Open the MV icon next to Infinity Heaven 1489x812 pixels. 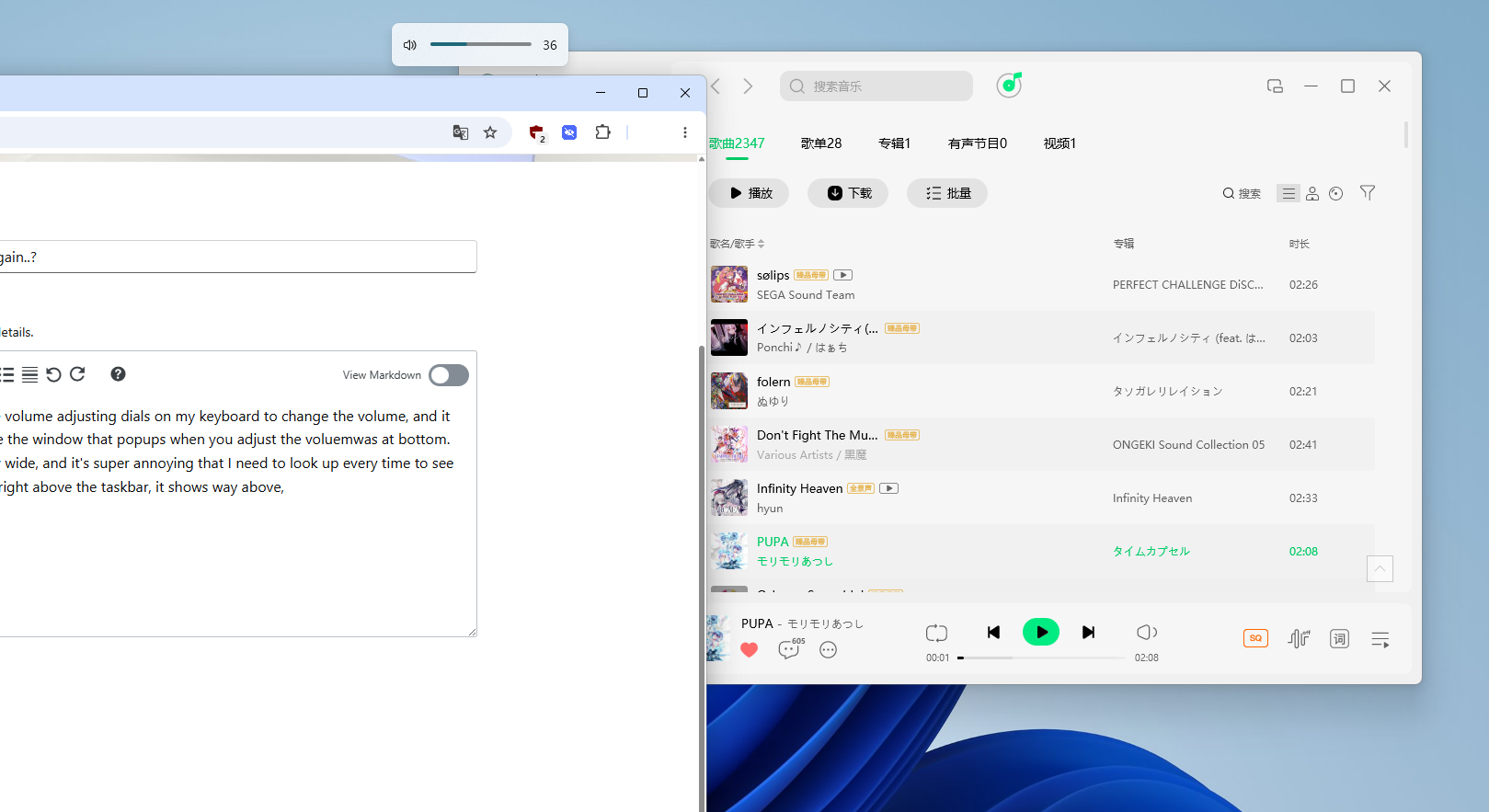(888, 488)
